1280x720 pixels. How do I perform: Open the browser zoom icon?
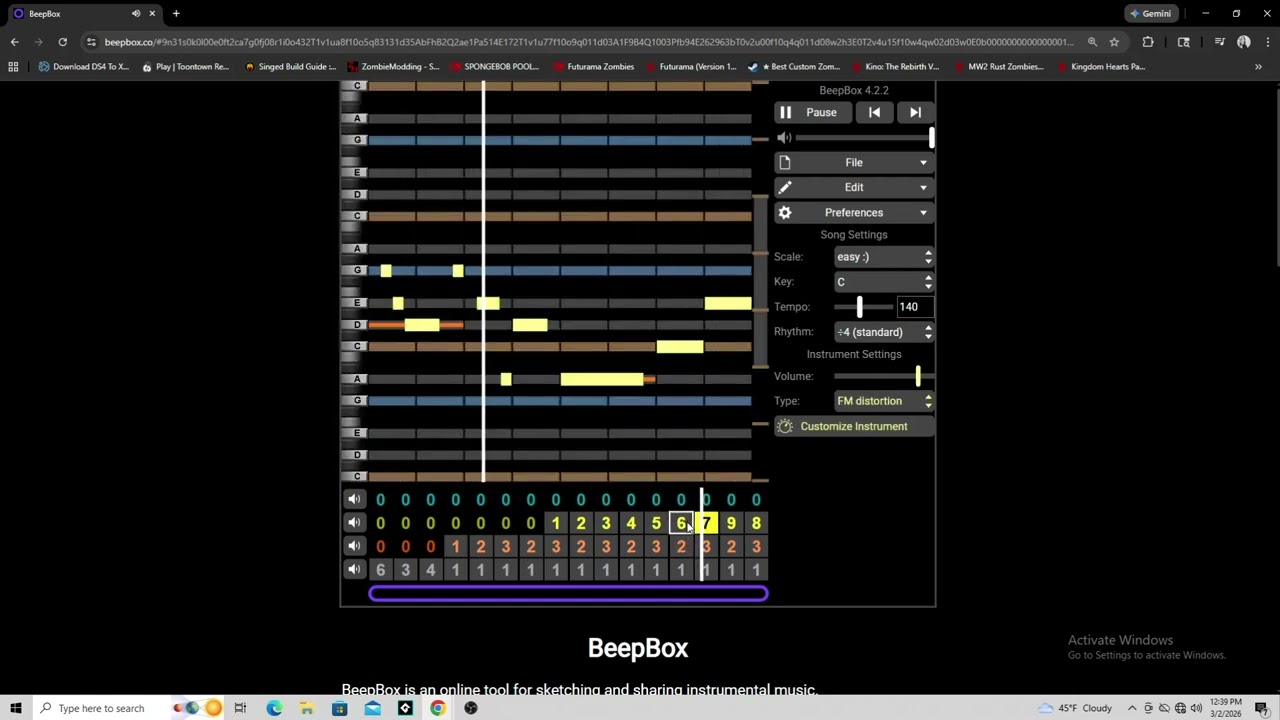(x=1092, y=42)
